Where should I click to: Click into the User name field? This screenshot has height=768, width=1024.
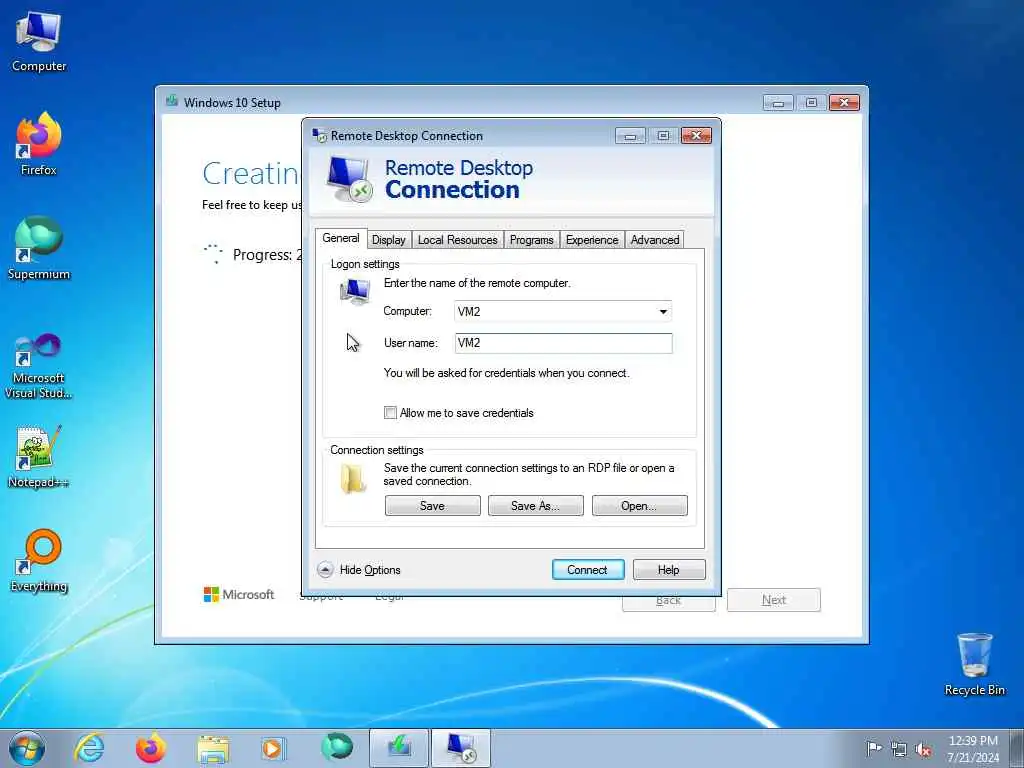tap(564, 343)
